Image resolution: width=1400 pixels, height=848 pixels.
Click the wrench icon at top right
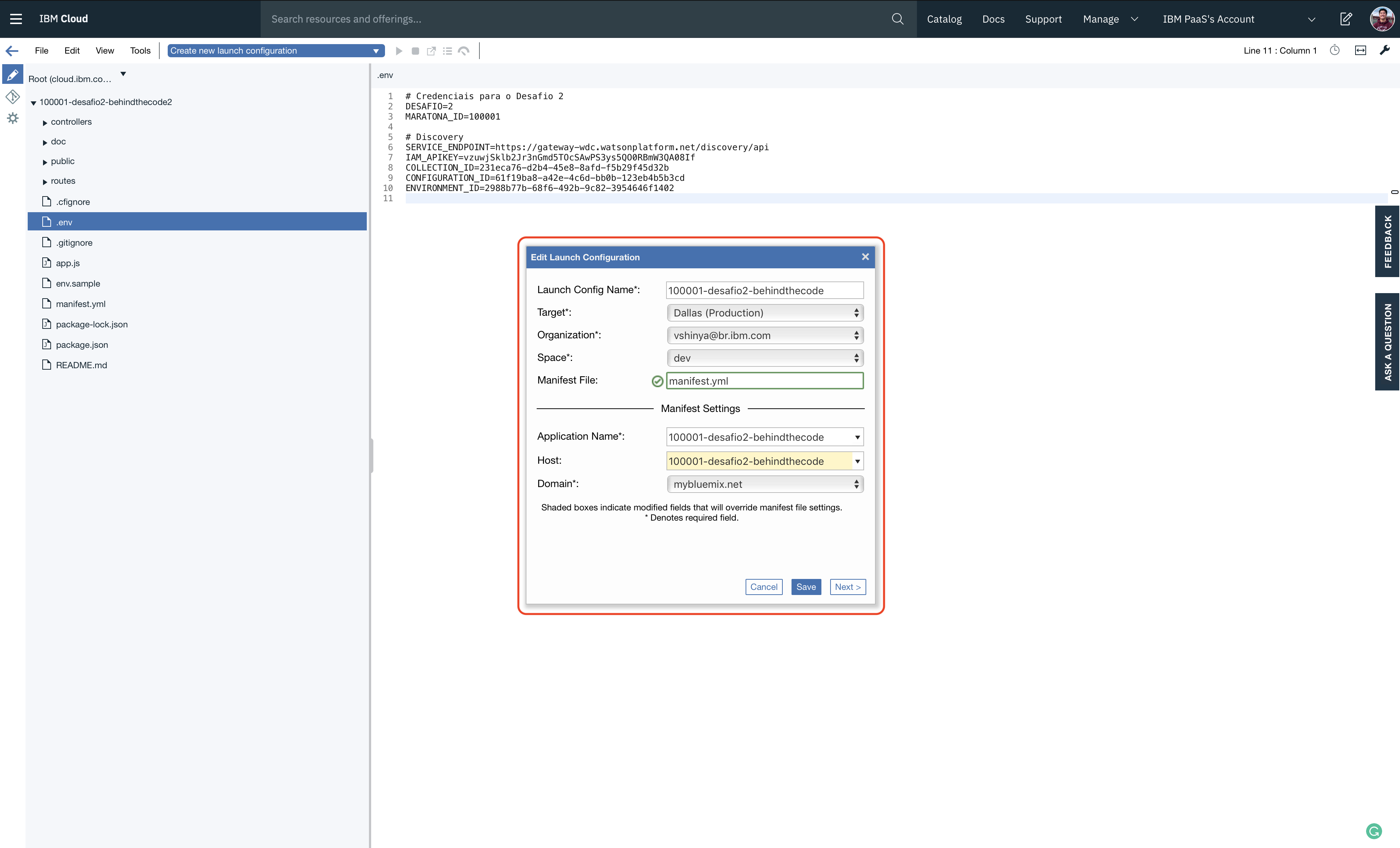tap(1385, 50)
